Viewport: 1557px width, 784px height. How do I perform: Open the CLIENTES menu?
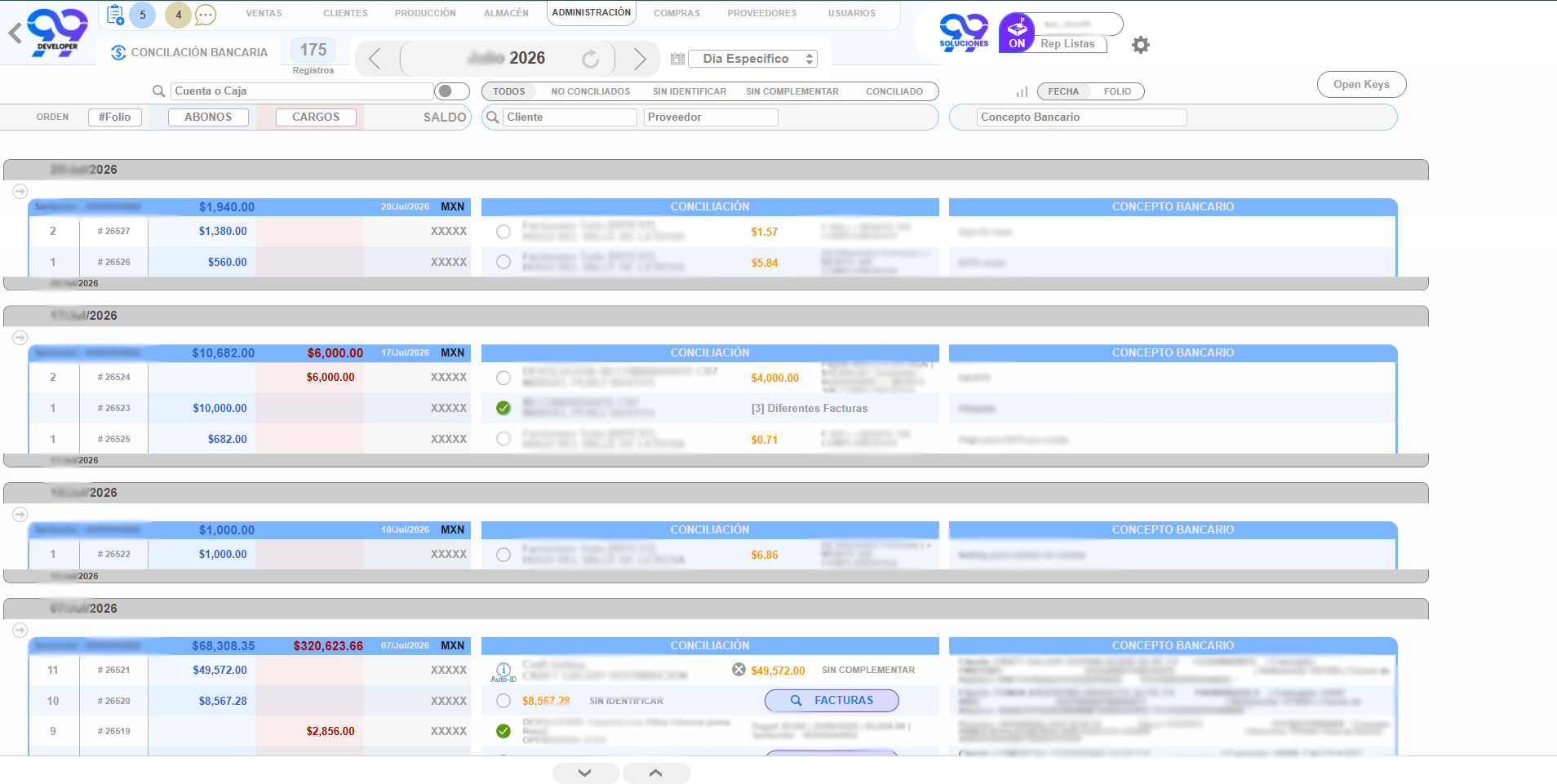tap(345, 13)
